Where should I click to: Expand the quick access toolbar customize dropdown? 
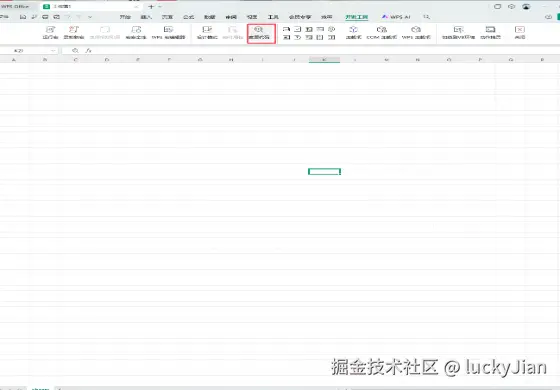pos(90,17)
